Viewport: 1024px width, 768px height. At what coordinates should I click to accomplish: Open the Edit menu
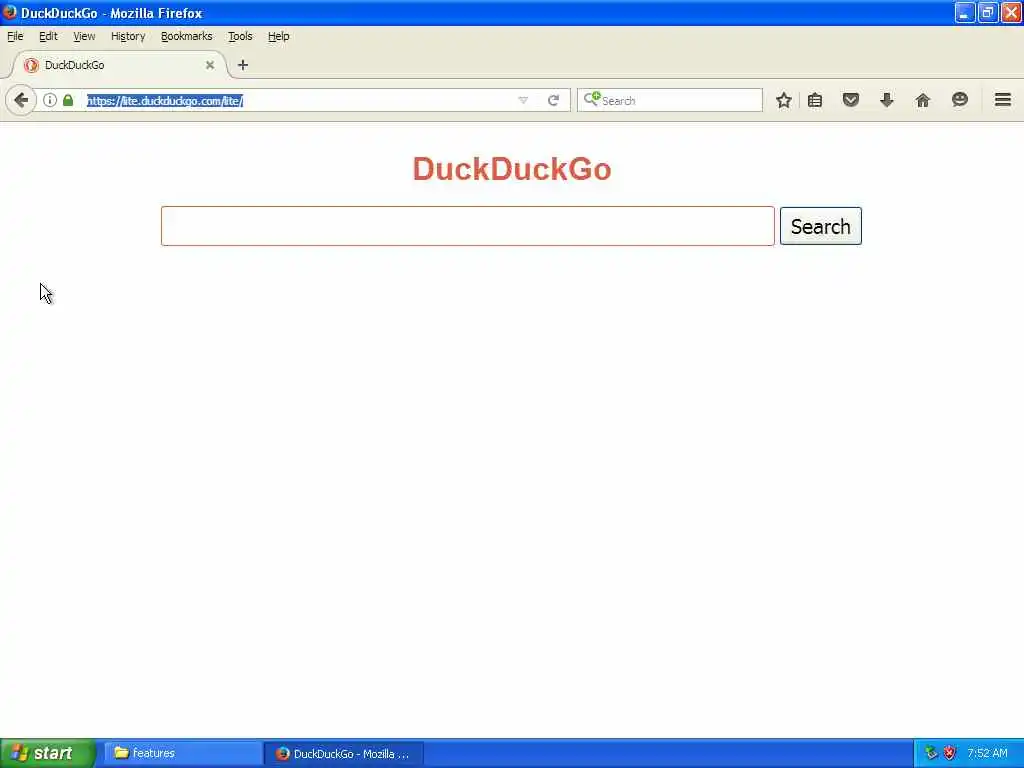[x=48, y=36]
